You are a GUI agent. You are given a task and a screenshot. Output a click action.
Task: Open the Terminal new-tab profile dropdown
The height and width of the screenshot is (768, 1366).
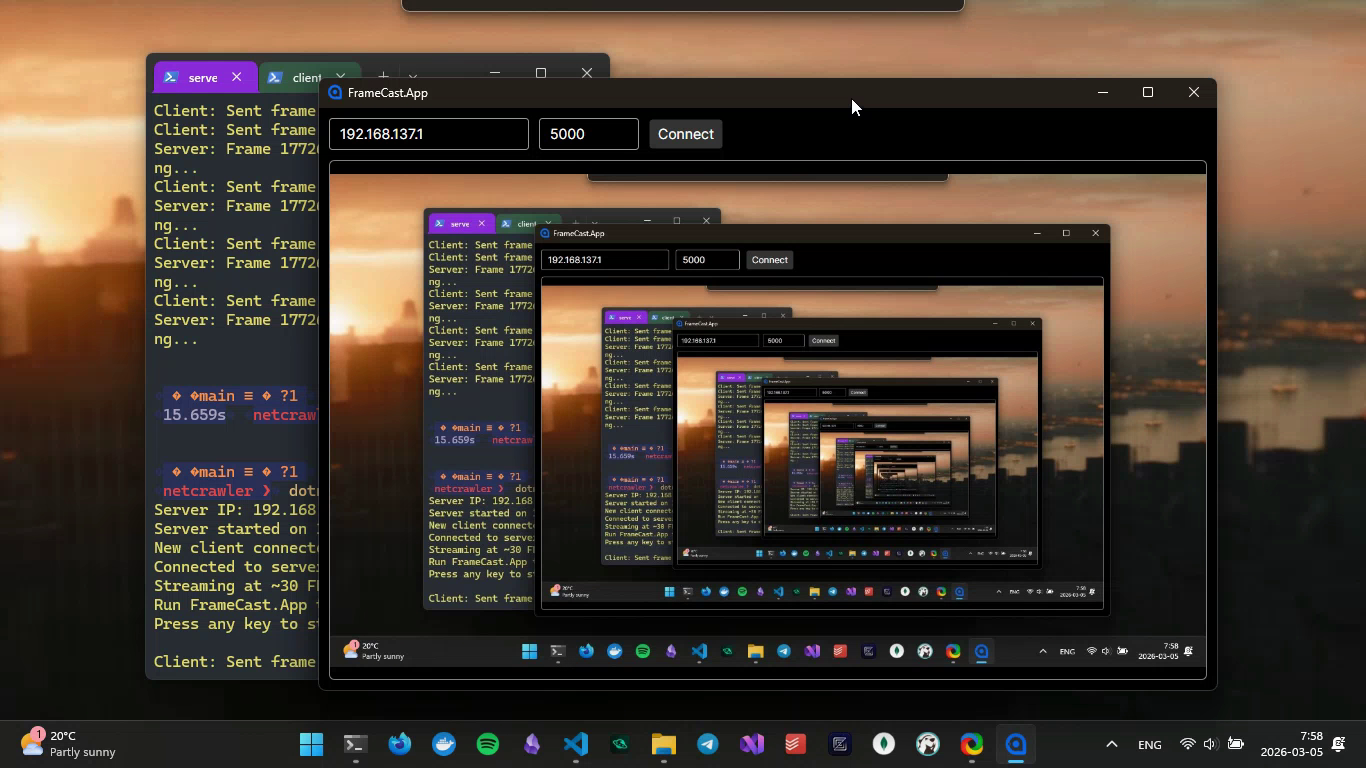[412, 76]
